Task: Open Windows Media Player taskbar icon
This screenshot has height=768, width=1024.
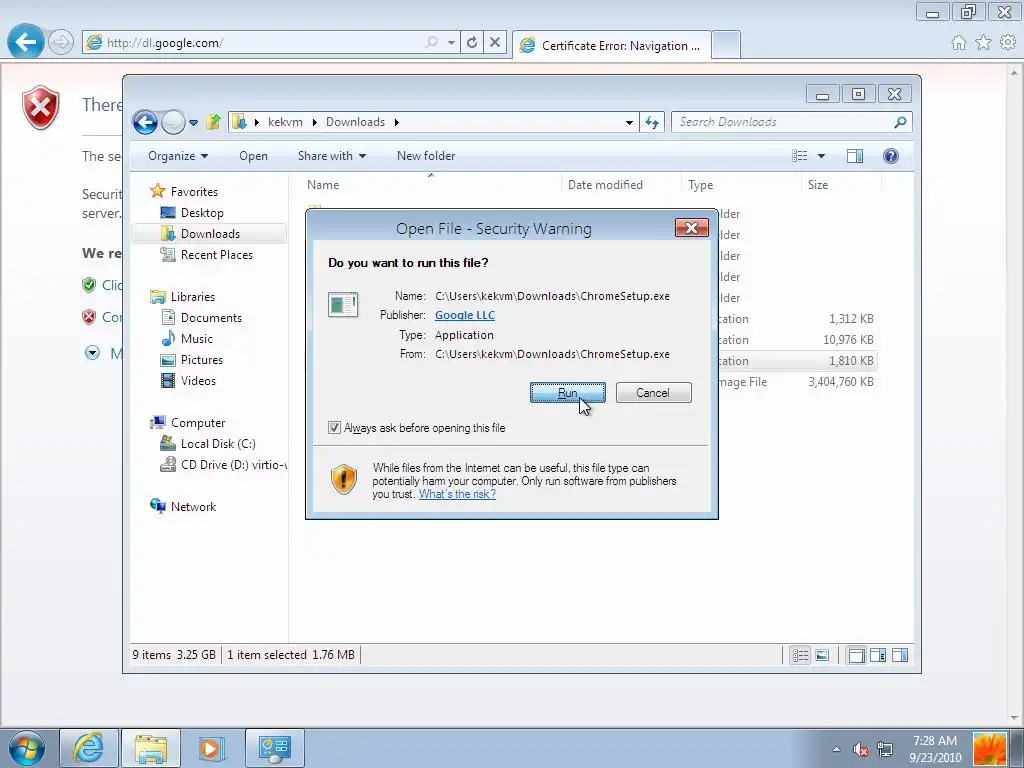Action: [210, 748]
